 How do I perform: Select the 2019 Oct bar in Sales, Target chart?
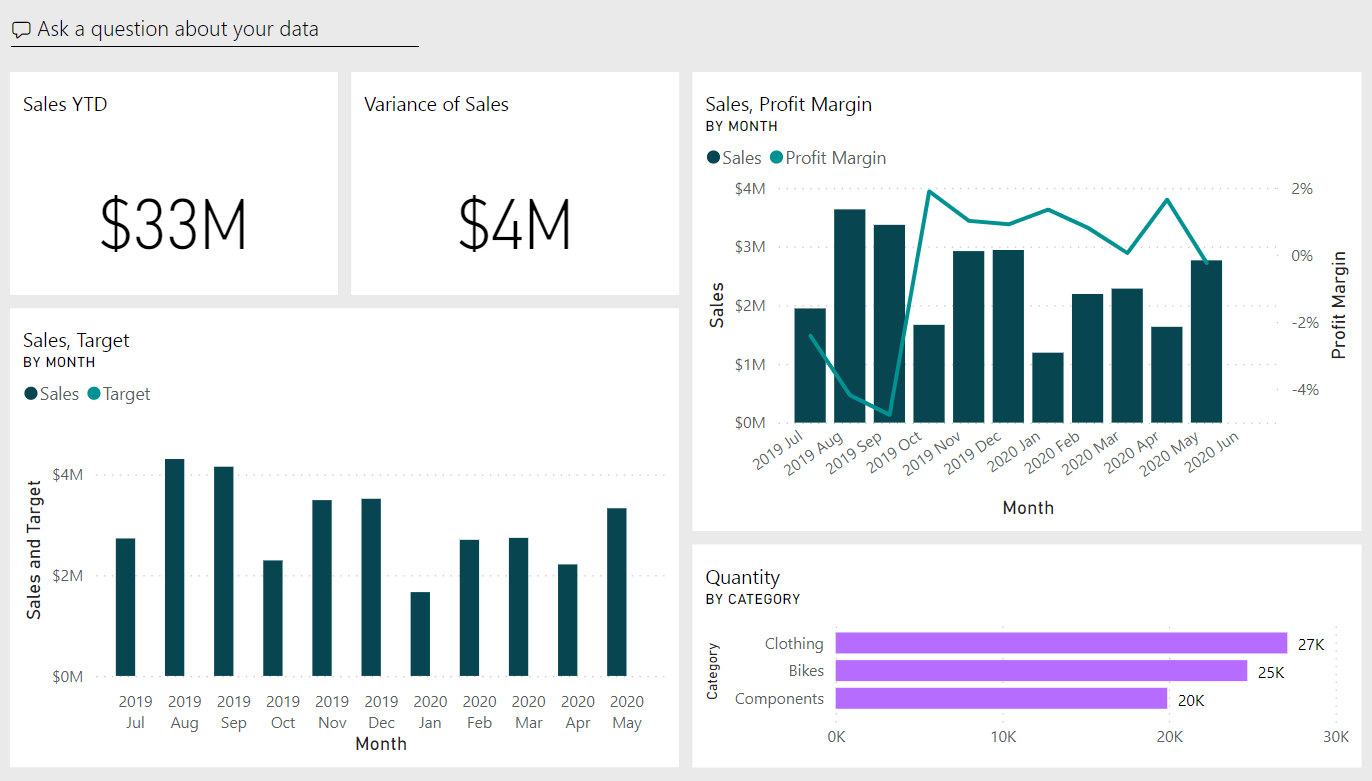tap(273, 618)
